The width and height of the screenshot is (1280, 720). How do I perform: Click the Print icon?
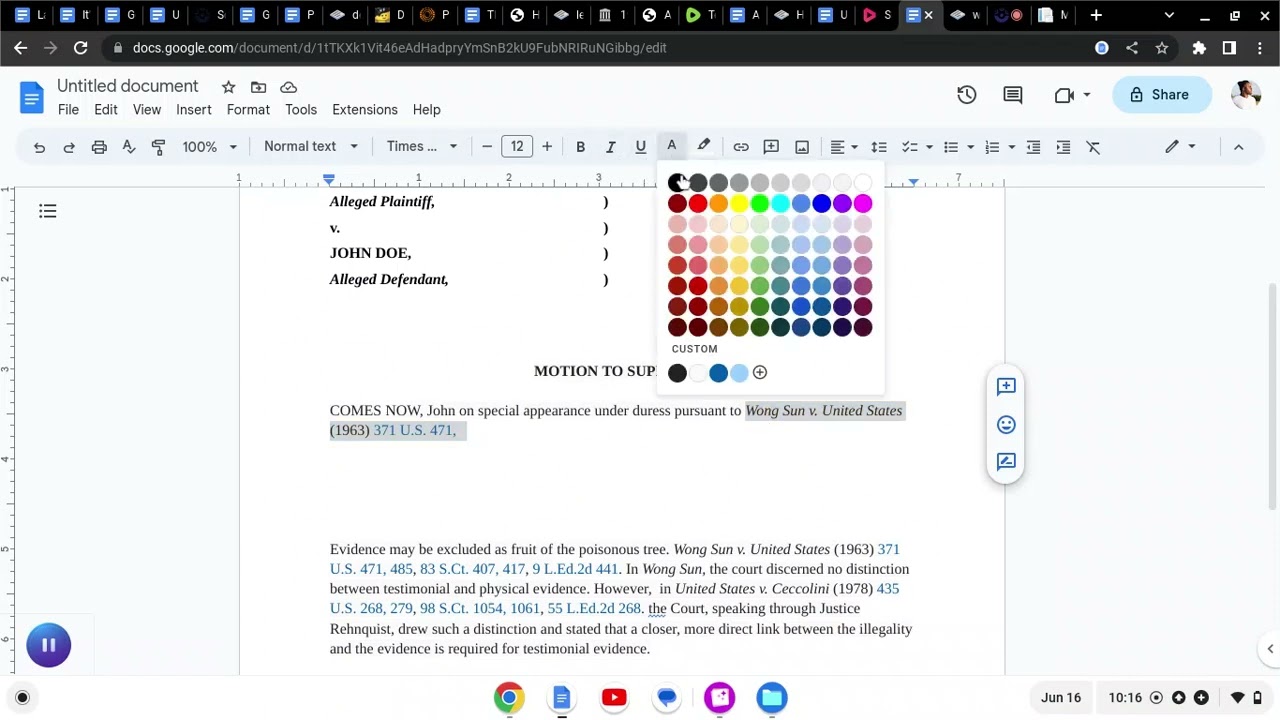coord(99,147)
